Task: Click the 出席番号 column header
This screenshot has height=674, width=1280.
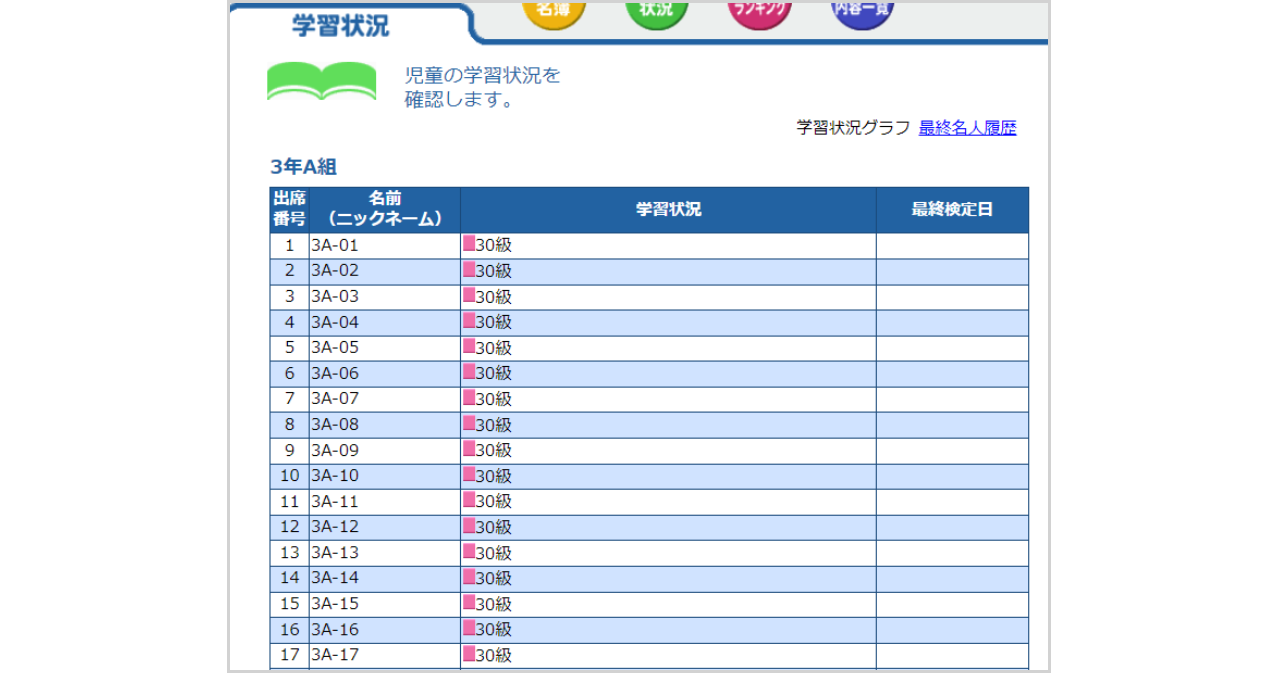Action: [289, 209]
